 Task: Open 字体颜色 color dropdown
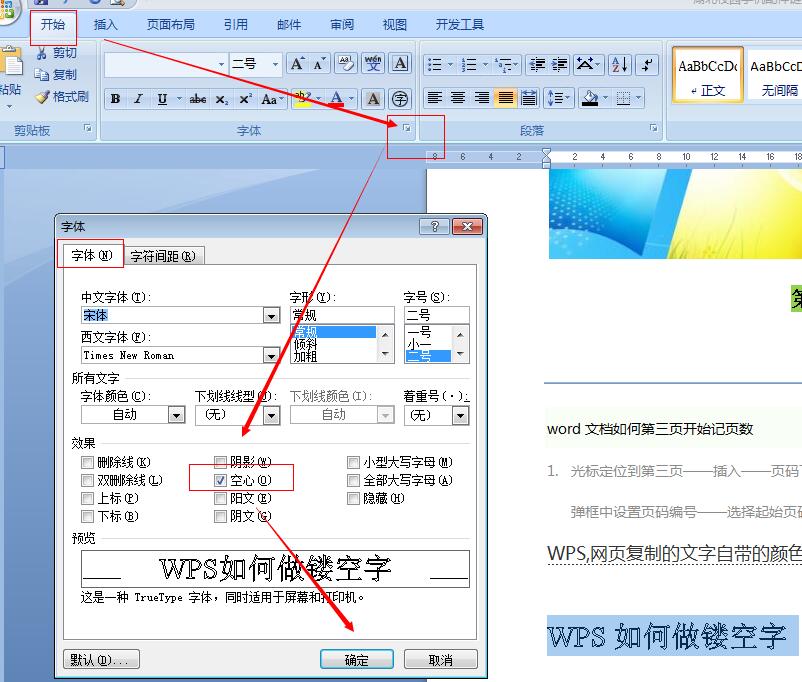tap(176, 415)
